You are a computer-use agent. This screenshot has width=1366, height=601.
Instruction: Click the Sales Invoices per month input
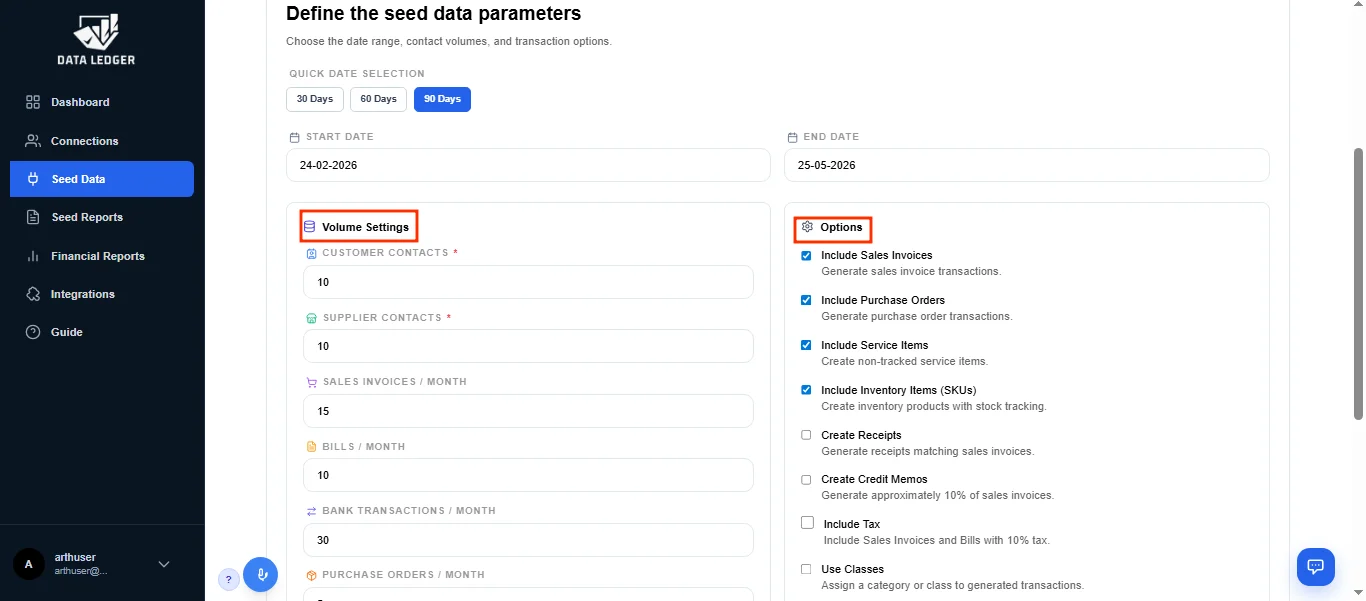pyautogui.click(x=528, y=411)
